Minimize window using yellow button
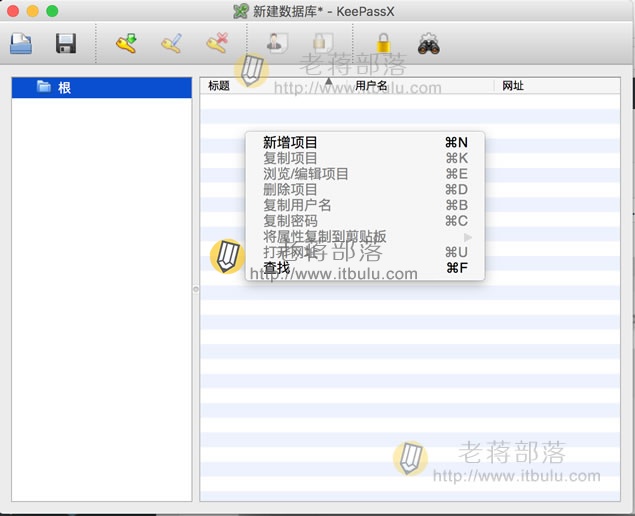The width and height of the screenshot is (635, 516). (x=32, y=11)
